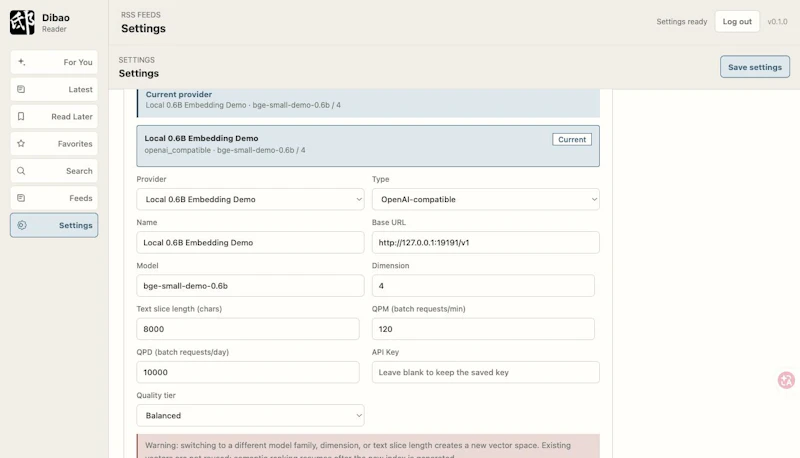The width and height of the screenshot is (800, 458).
Task: Click the newspaper icon beside Latest
Action: 21,89
